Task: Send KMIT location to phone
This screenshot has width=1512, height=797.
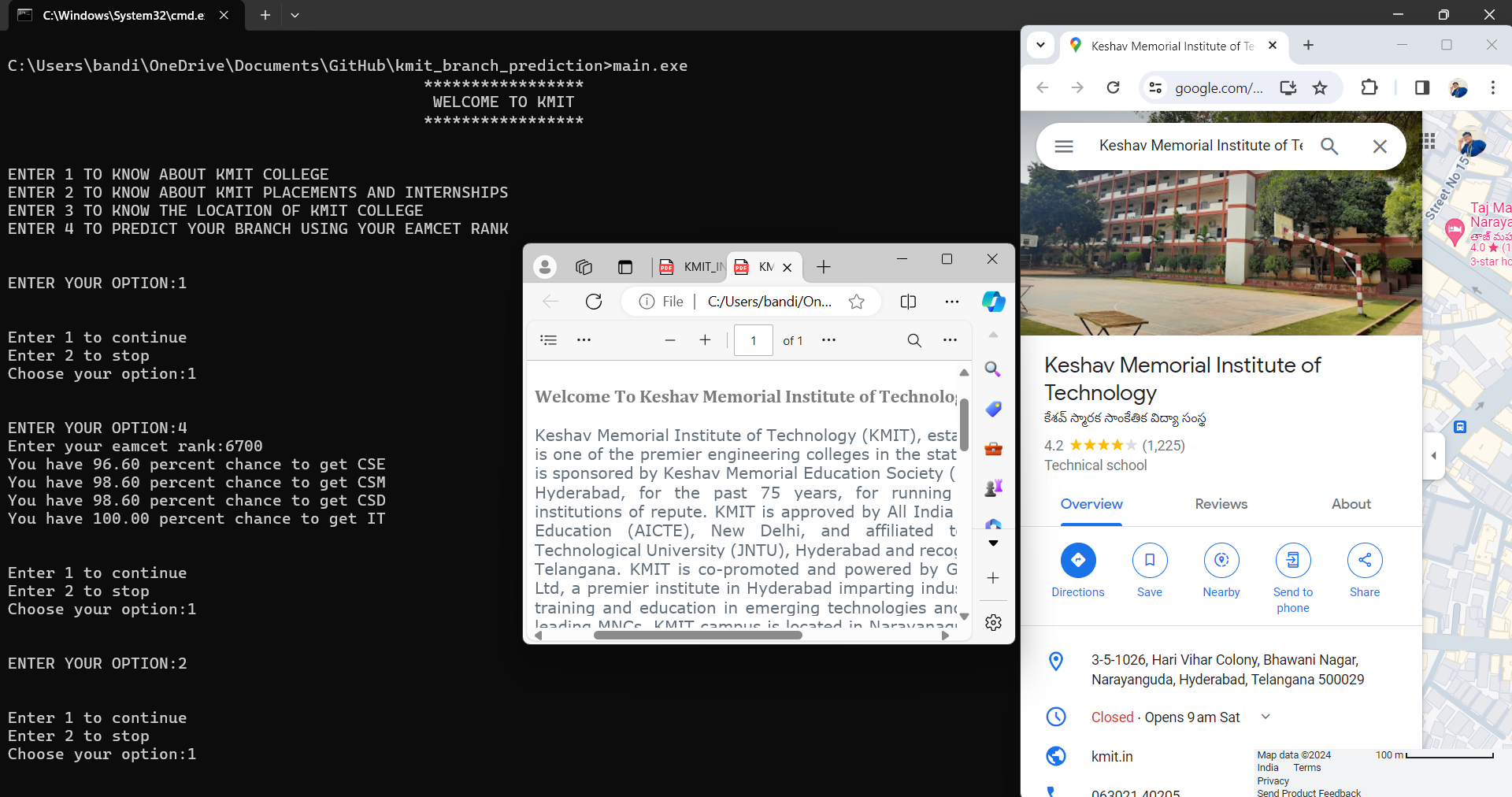Action: (x=1293, y=578)
